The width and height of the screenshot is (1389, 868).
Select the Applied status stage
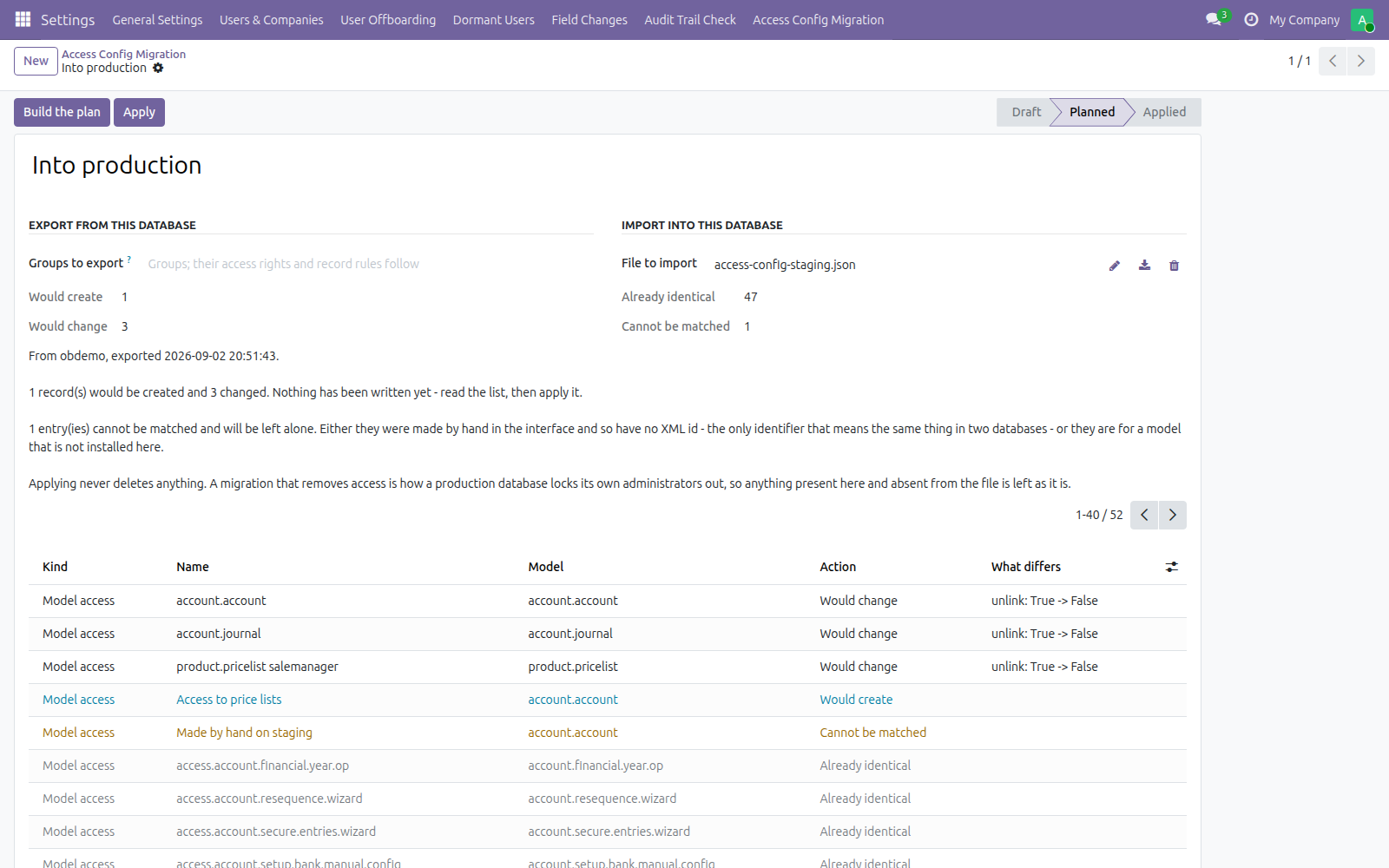point(1164,112)
